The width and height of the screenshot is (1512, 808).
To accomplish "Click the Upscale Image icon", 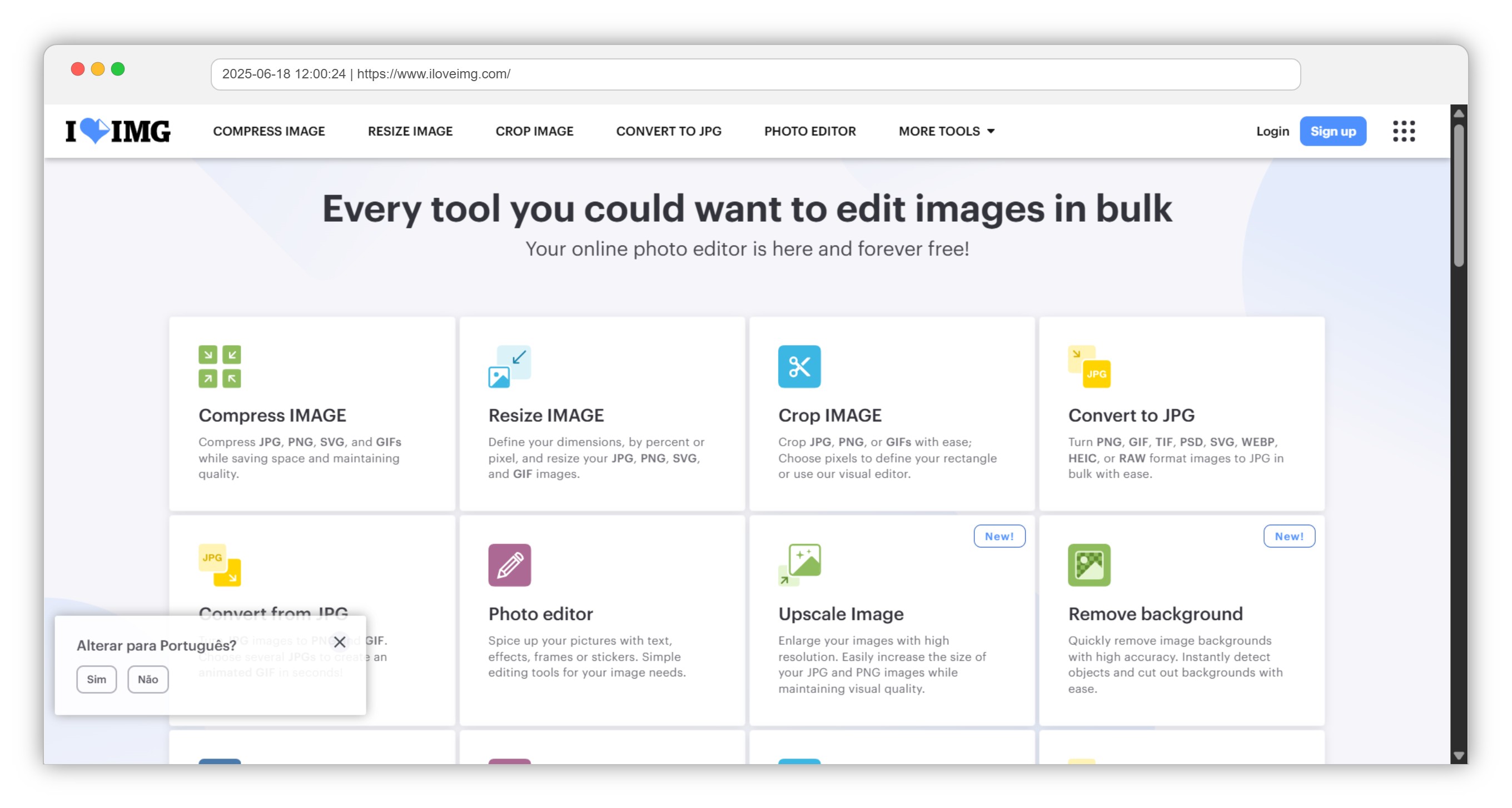I will [799, 565].
